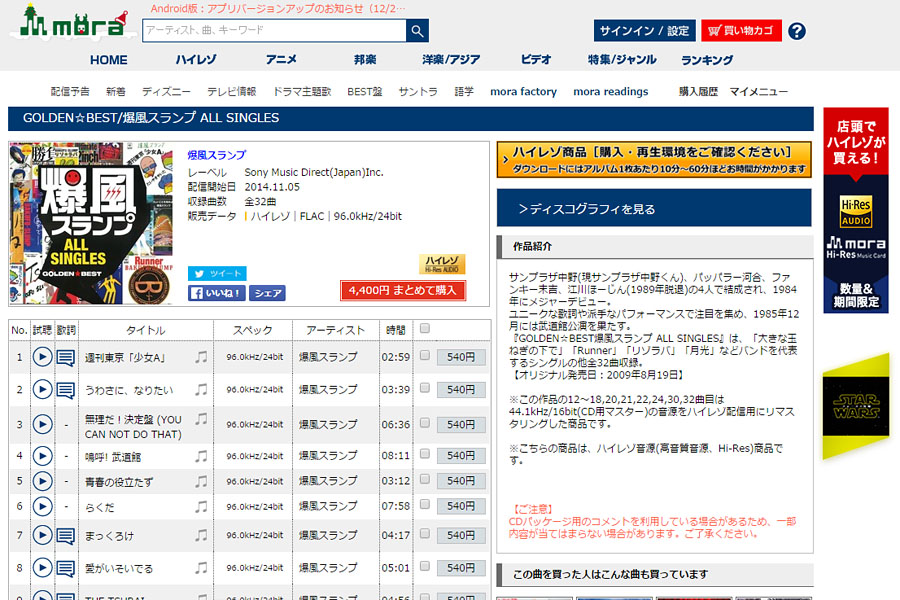900x600 pixels.
Task: Follow the 爆風スランプ artist link
Action: [216, 155]
